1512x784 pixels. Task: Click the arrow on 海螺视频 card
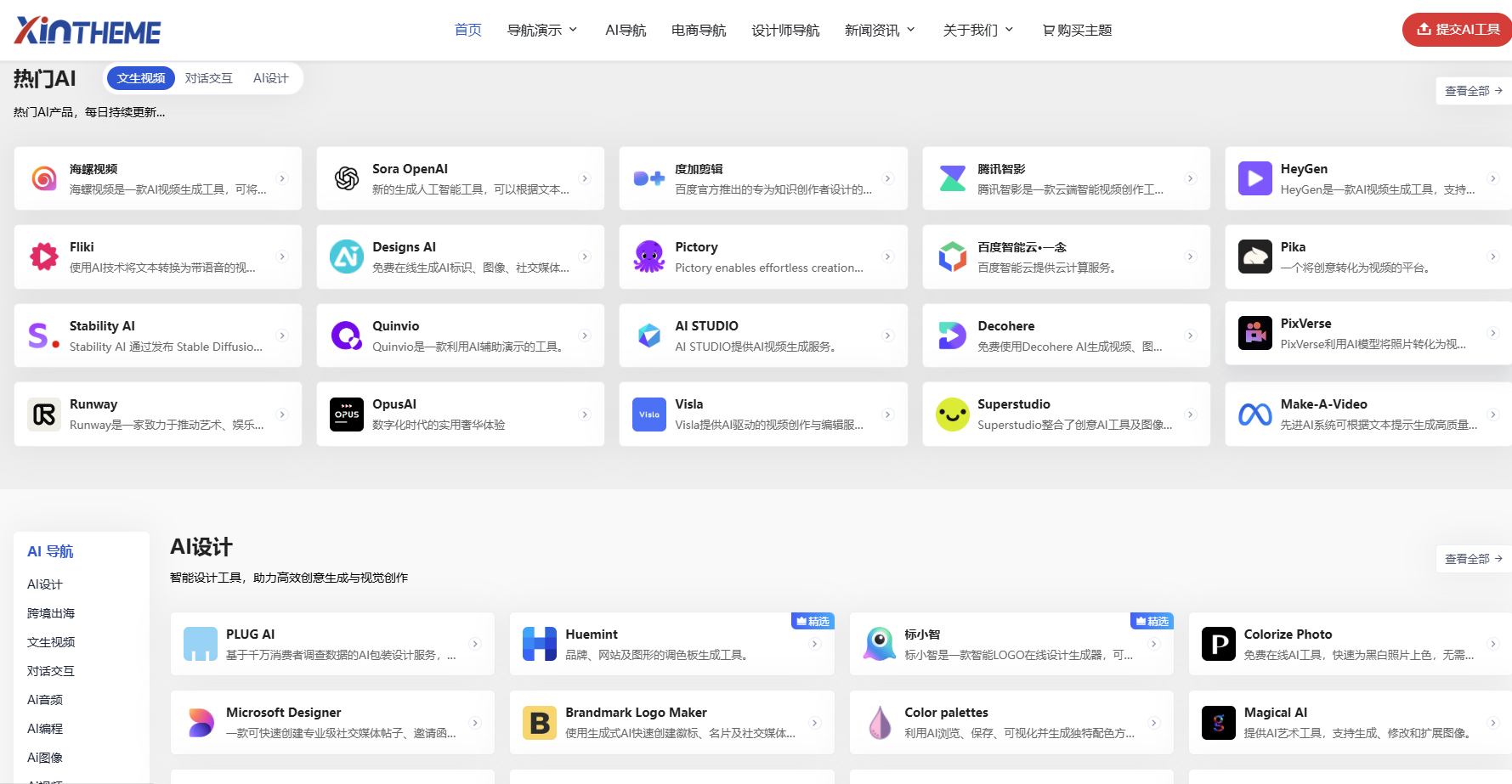point(283,178)
